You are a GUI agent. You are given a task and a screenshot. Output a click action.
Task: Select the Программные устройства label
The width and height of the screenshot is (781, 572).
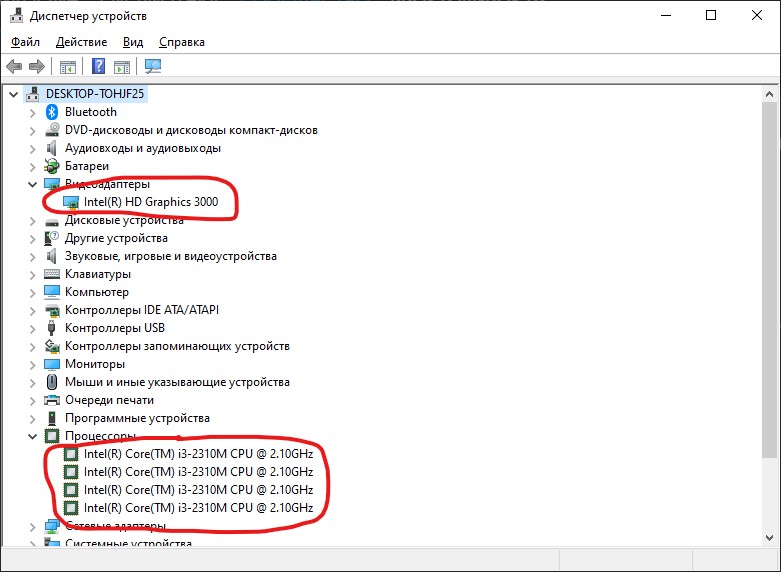pos(137,418)
